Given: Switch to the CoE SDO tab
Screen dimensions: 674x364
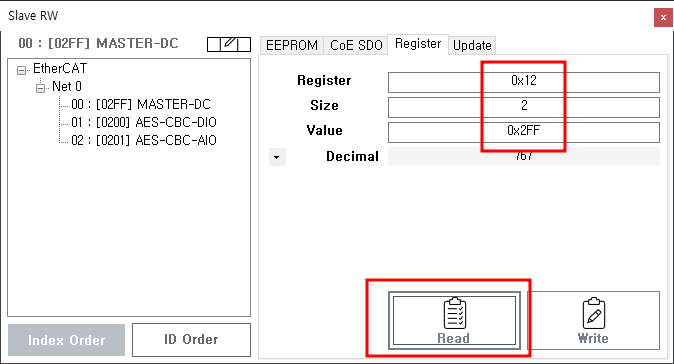Looking at the screenshot, I should [x=356, y=45].
